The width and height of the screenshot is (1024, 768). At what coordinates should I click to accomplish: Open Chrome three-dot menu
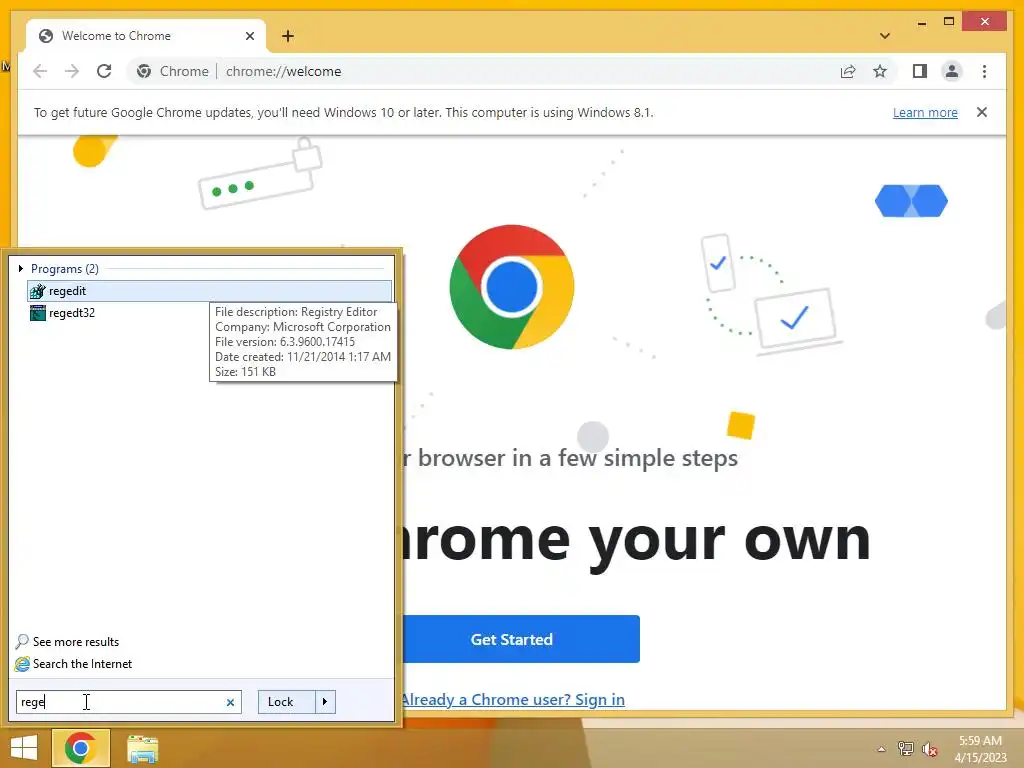click(984, 71)
